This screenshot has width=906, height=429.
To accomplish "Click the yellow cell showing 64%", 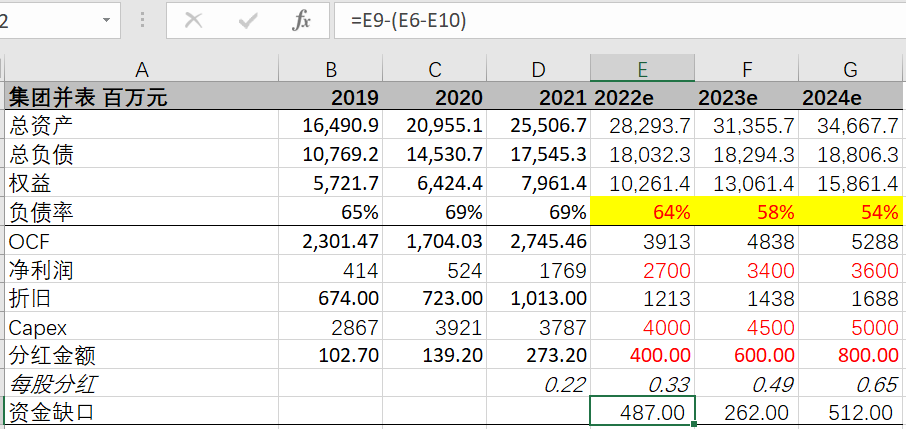I will 643,212.
